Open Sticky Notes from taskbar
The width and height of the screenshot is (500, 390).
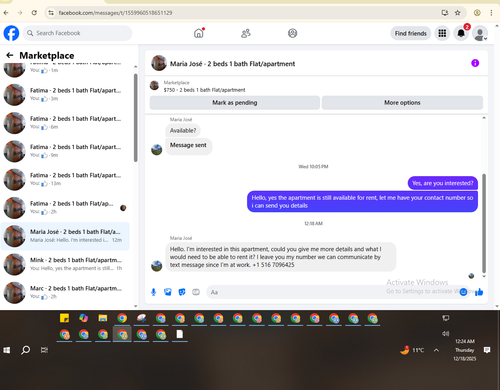tap(64, 318)
